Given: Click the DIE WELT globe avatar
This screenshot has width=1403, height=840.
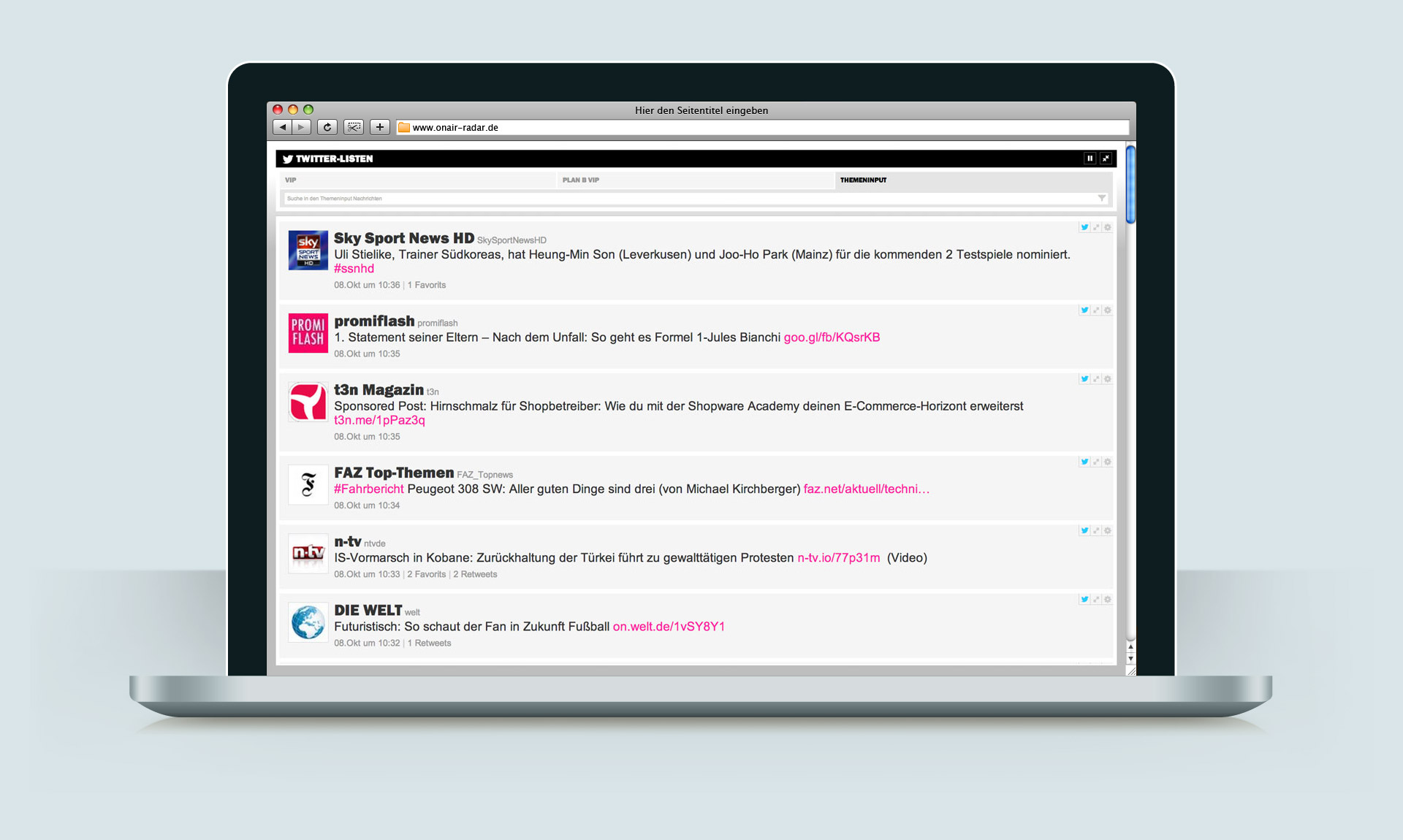Looking at the screenshot, I should click(308, 622).
